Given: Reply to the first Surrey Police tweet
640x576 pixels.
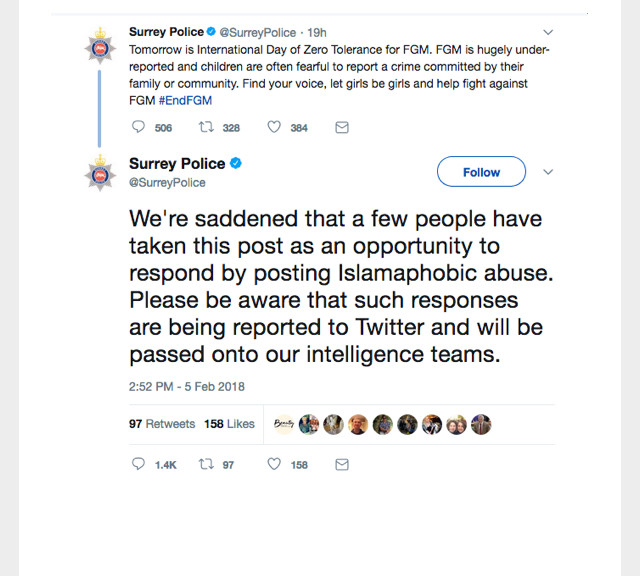Looking at the screenshot, I should tap(138, 128).
